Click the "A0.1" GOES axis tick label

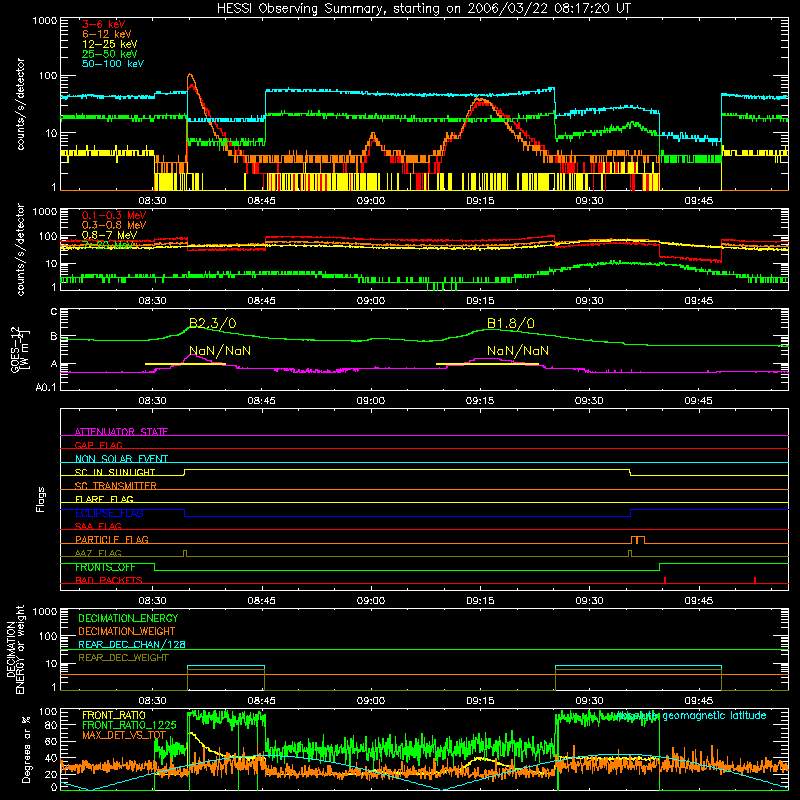pos(46,388)
